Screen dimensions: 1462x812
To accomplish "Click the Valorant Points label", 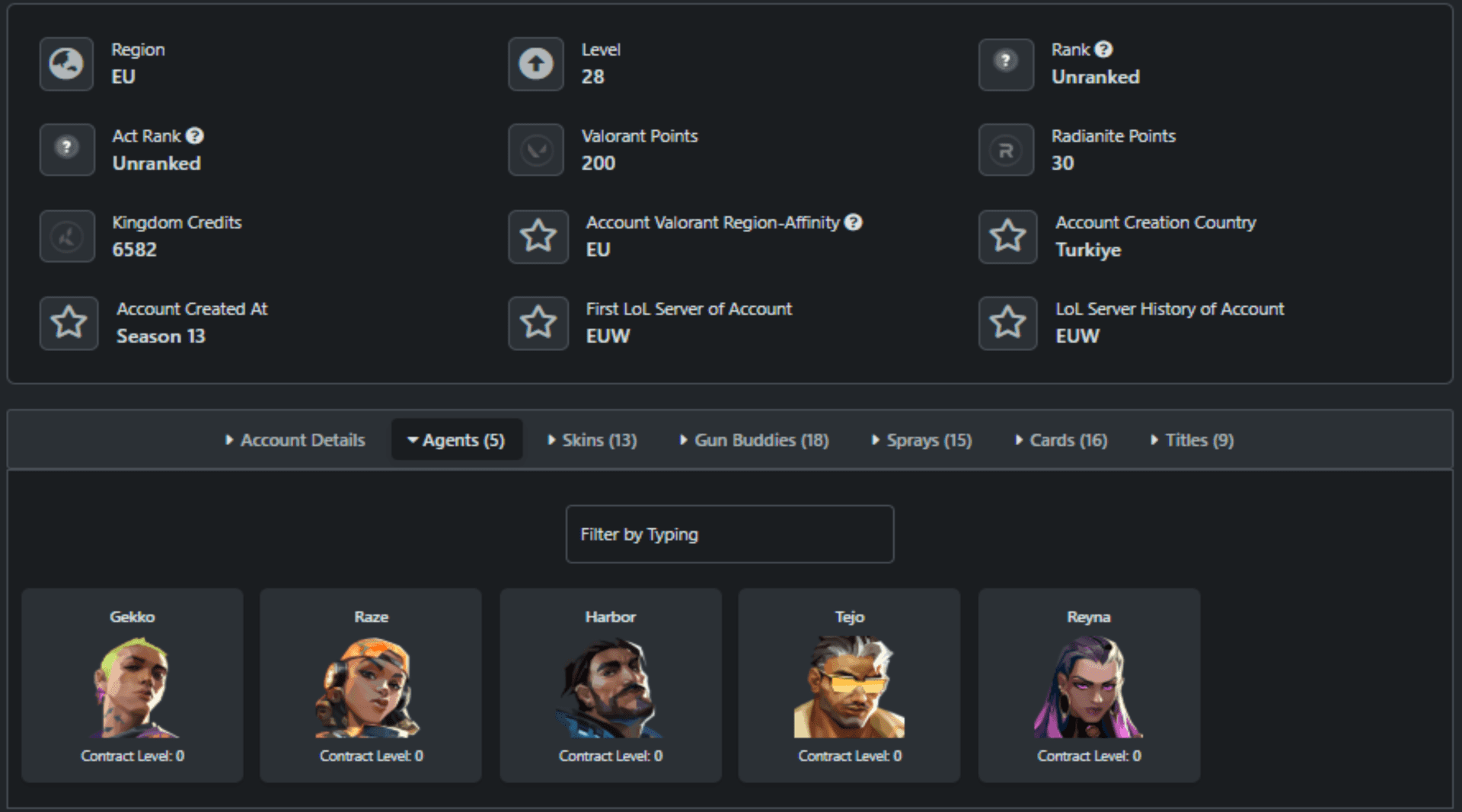I will tap(640, 136).
